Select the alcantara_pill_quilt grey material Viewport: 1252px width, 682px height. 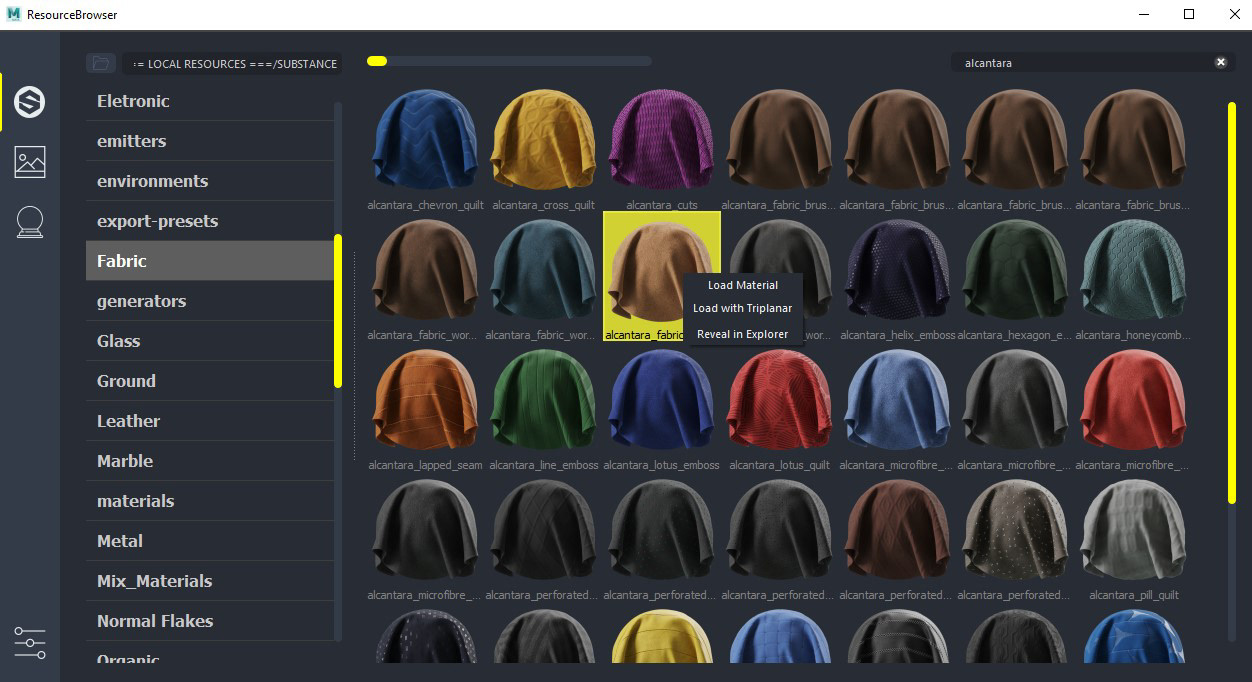tap(1133, 531)
